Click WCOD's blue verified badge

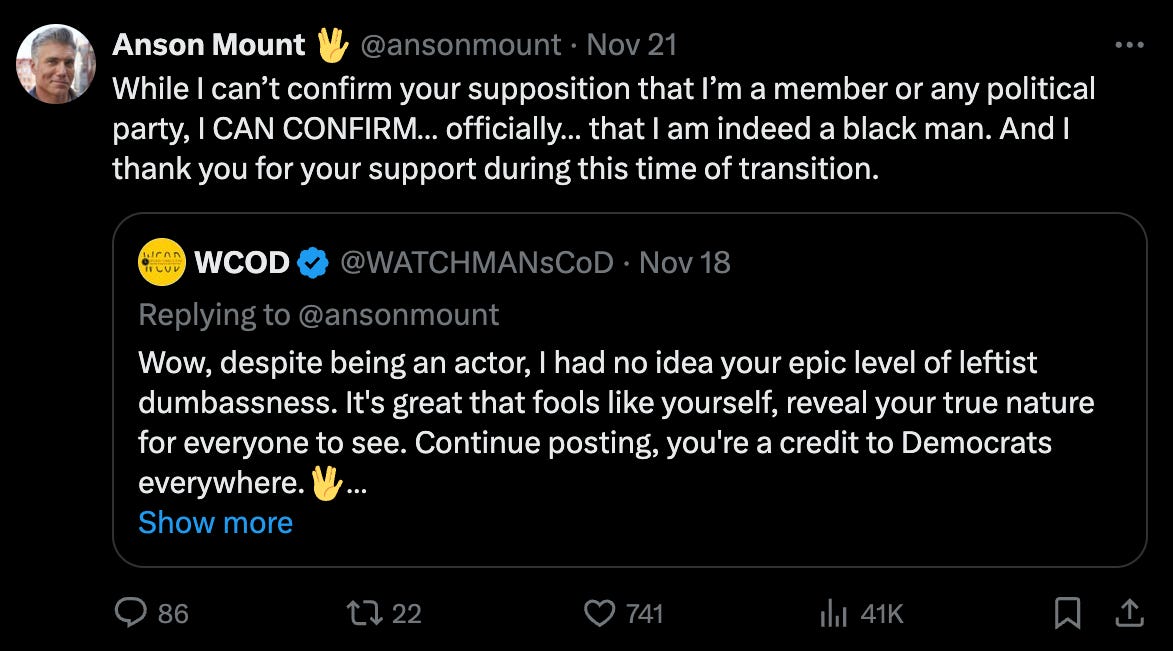tap(314, 263)
